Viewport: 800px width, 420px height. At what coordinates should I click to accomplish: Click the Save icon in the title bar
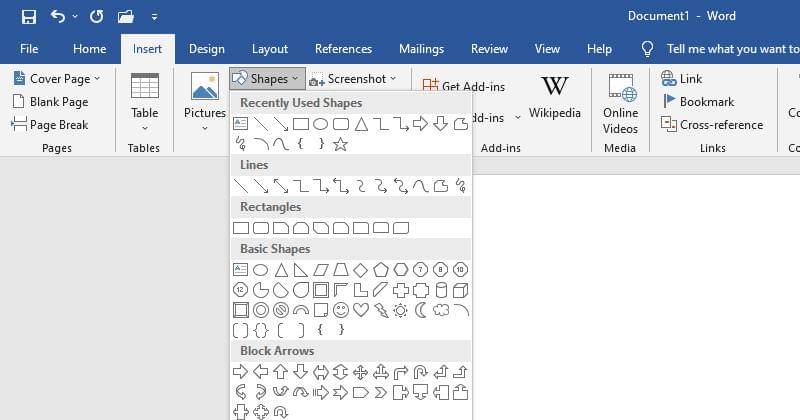click(x=29, y=17)
